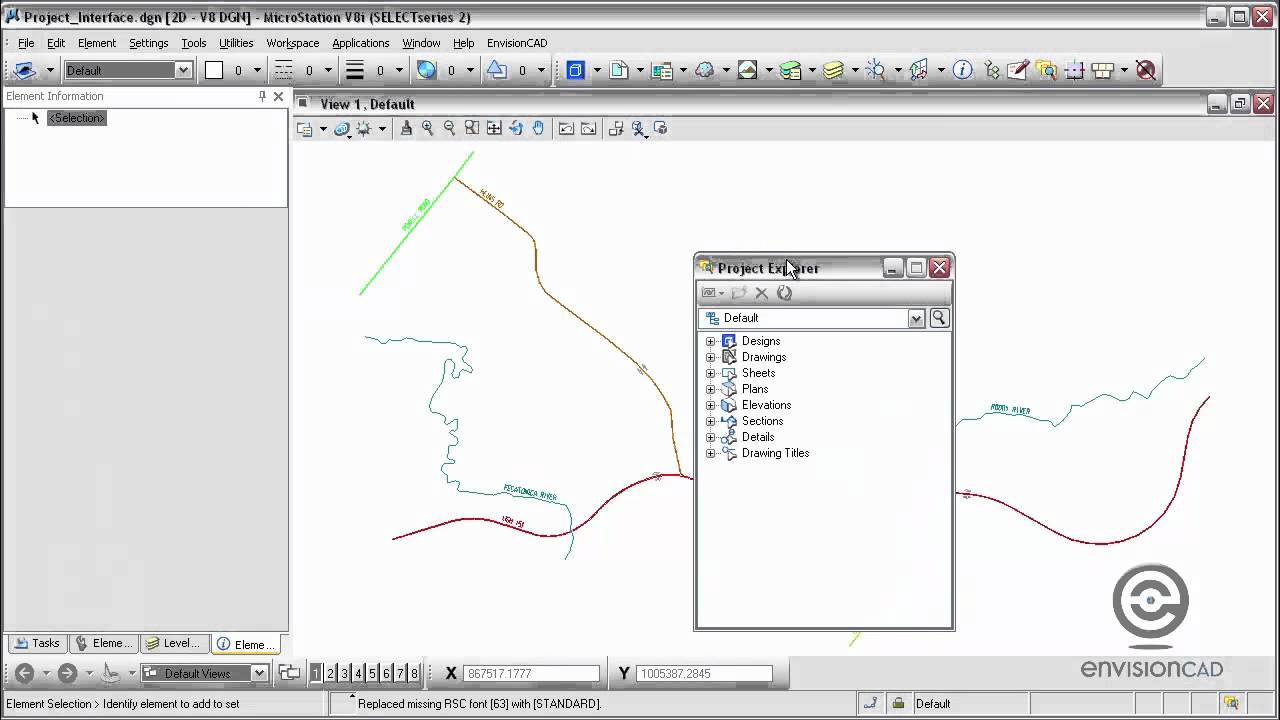Switch to the Tasks tab
The width and height of the screenshot is (1280, 720).
(x=37, y=643)
